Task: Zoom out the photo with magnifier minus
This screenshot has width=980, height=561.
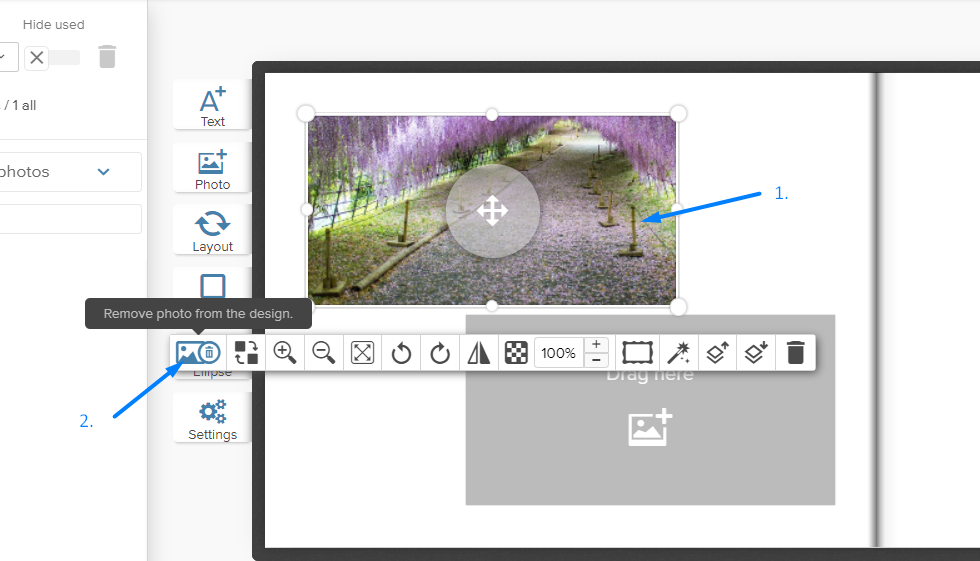Action: tap(324, 353)
